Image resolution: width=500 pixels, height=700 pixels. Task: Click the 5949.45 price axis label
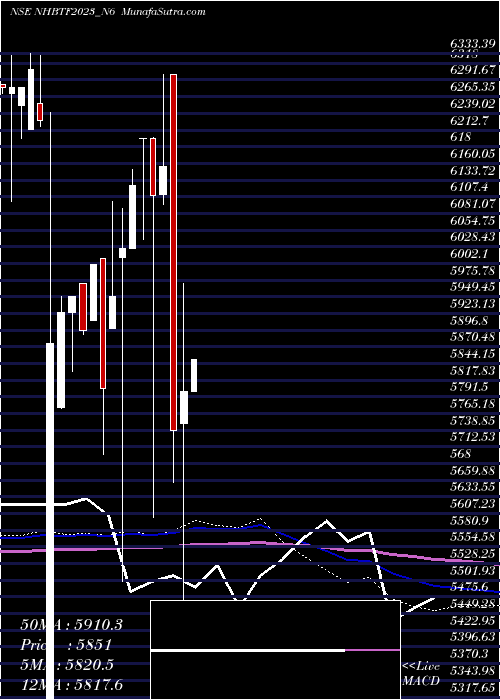pyautogui.click(x=472, y=287)
